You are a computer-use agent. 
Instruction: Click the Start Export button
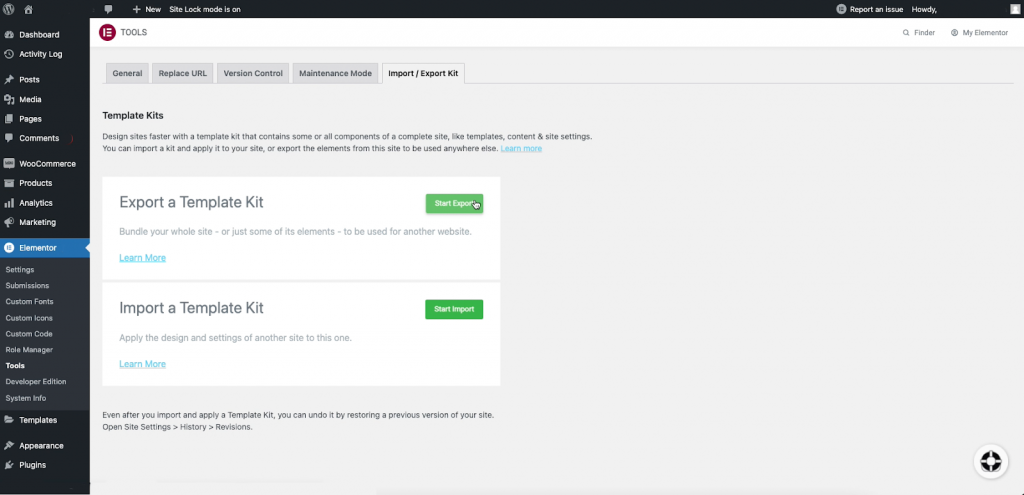click(x=454, y=203)
